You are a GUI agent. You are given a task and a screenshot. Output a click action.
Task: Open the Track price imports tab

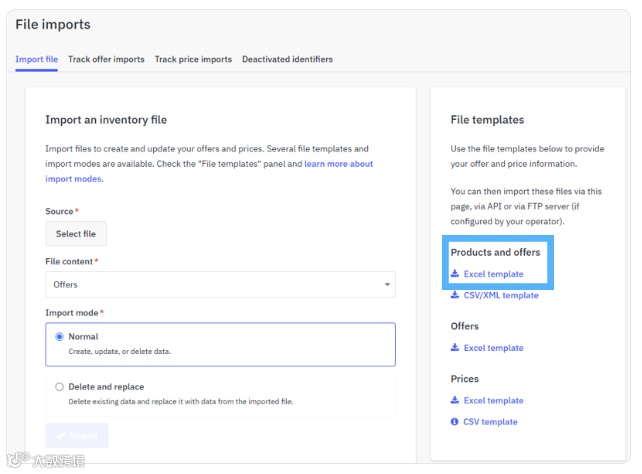193,59
